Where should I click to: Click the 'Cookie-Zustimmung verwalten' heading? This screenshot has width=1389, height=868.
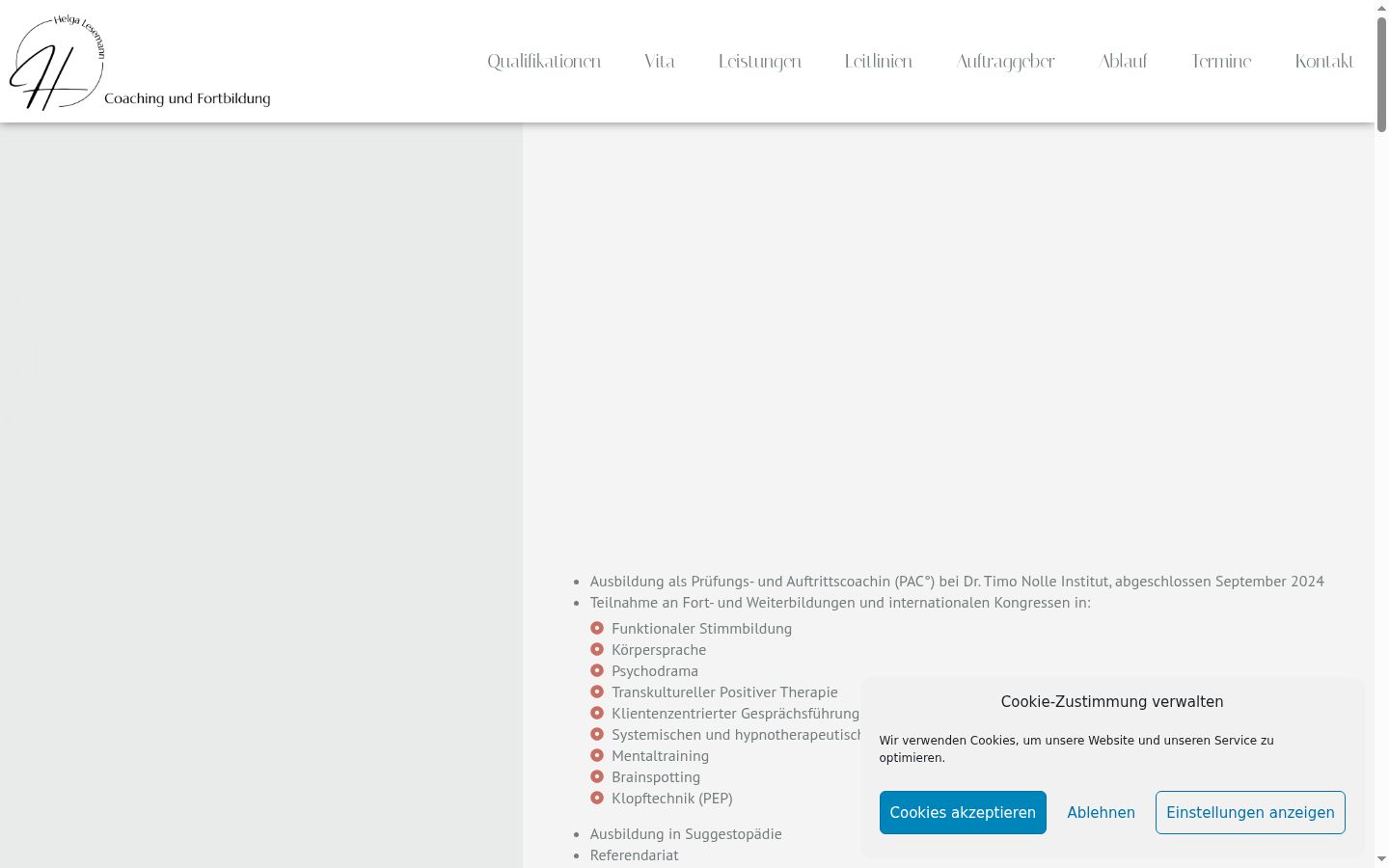[1112, 702]
